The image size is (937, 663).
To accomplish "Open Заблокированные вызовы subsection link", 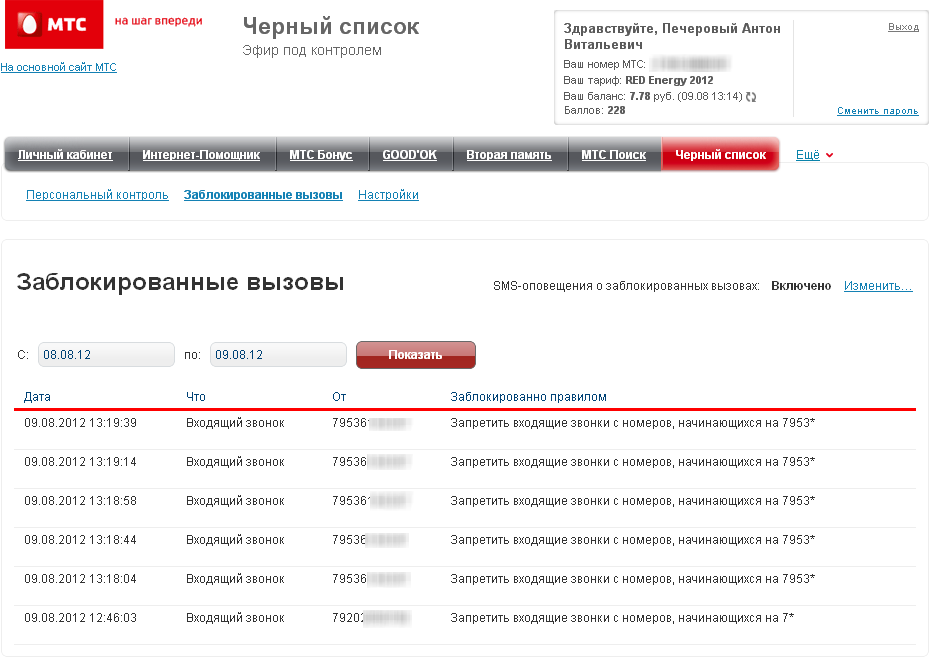I will click(263, 195).
